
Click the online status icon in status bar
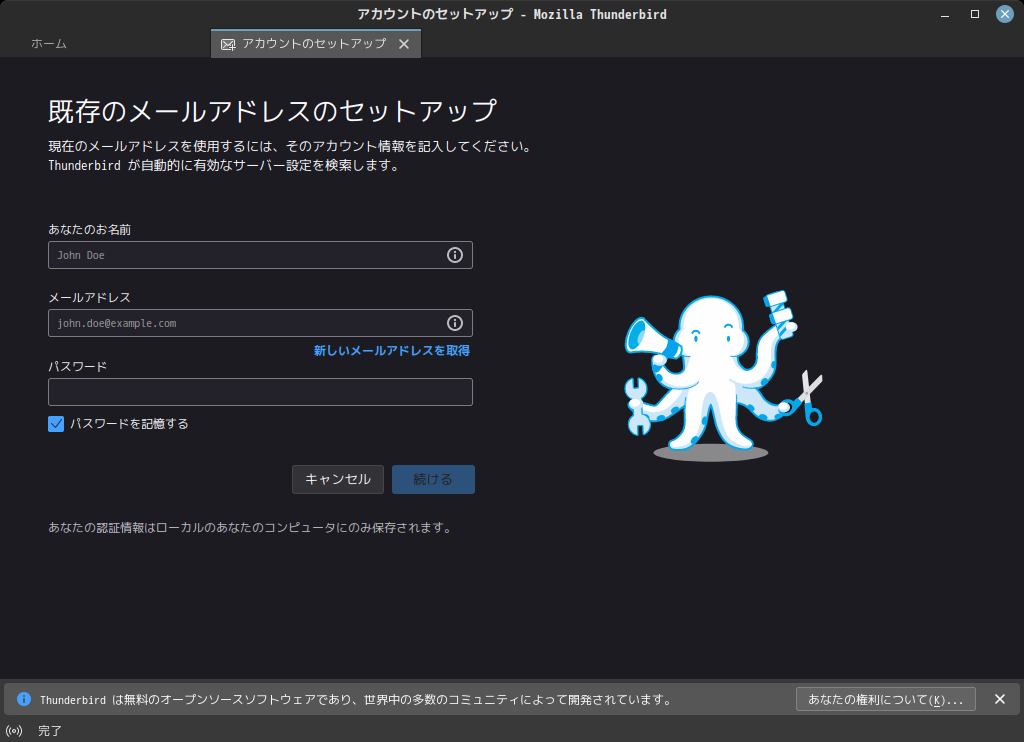pos(14,731)
